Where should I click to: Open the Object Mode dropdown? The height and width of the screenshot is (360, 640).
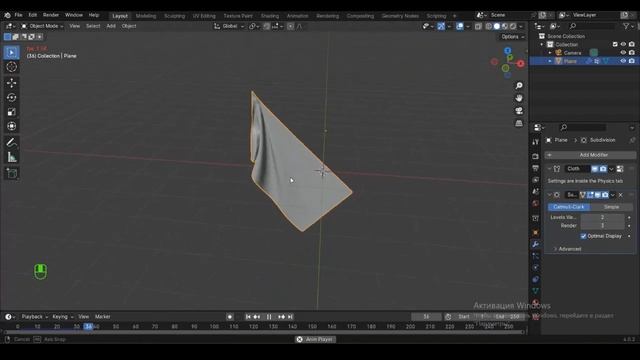(42, 26)
